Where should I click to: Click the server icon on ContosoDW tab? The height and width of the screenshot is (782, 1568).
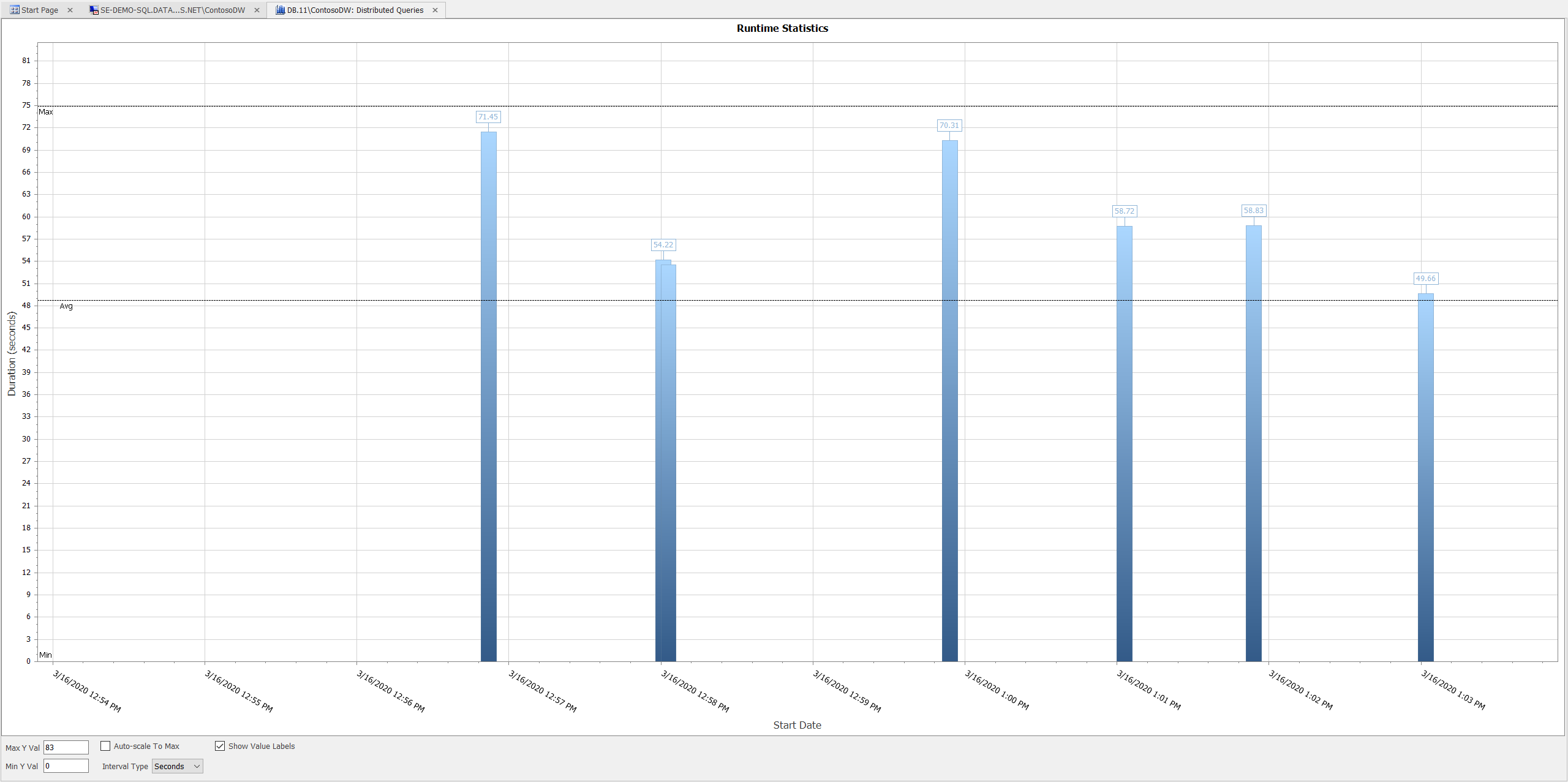pos(93,10)
